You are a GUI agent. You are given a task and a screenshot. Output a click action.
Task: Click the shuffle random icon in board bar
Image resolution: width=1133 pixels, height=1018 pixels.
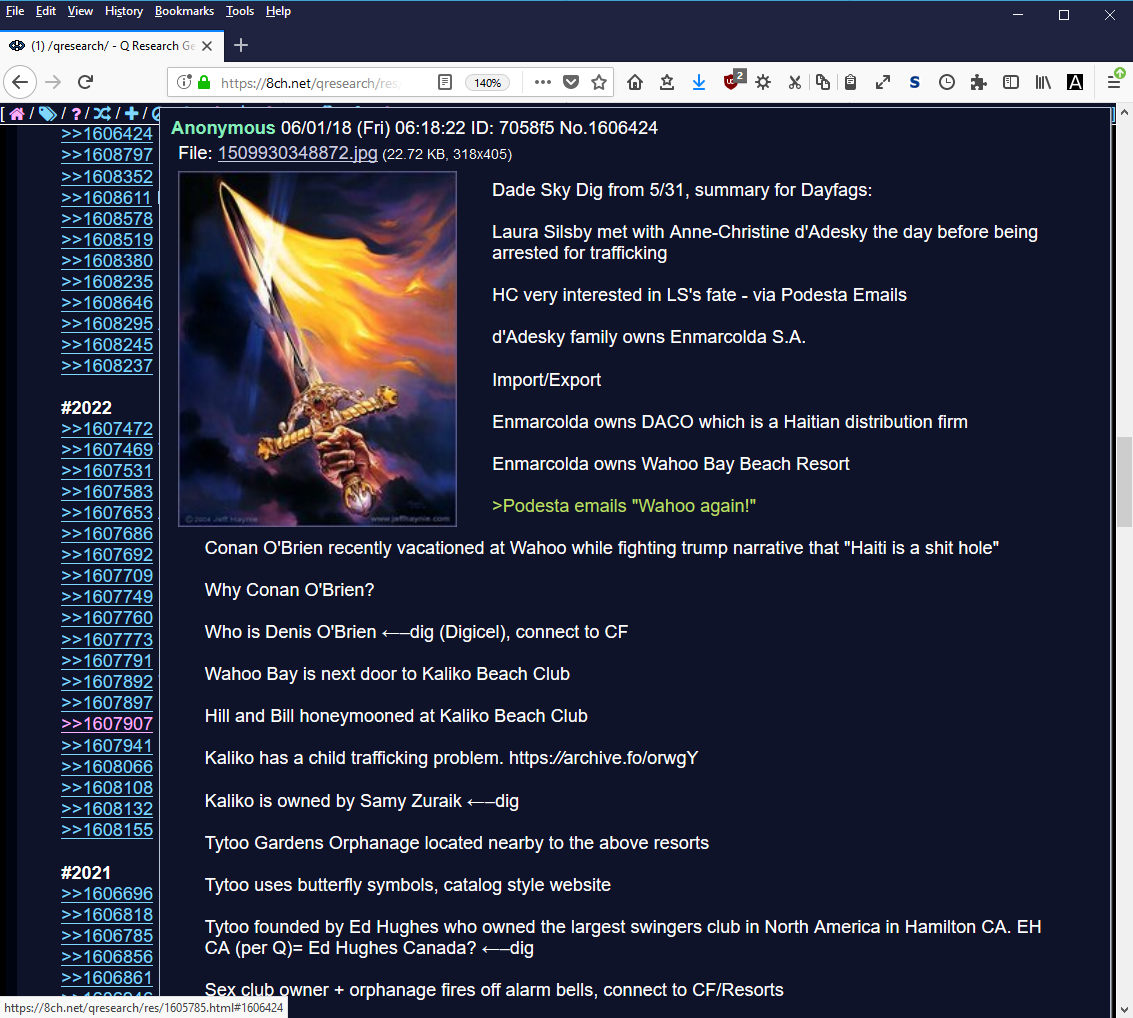103,114
